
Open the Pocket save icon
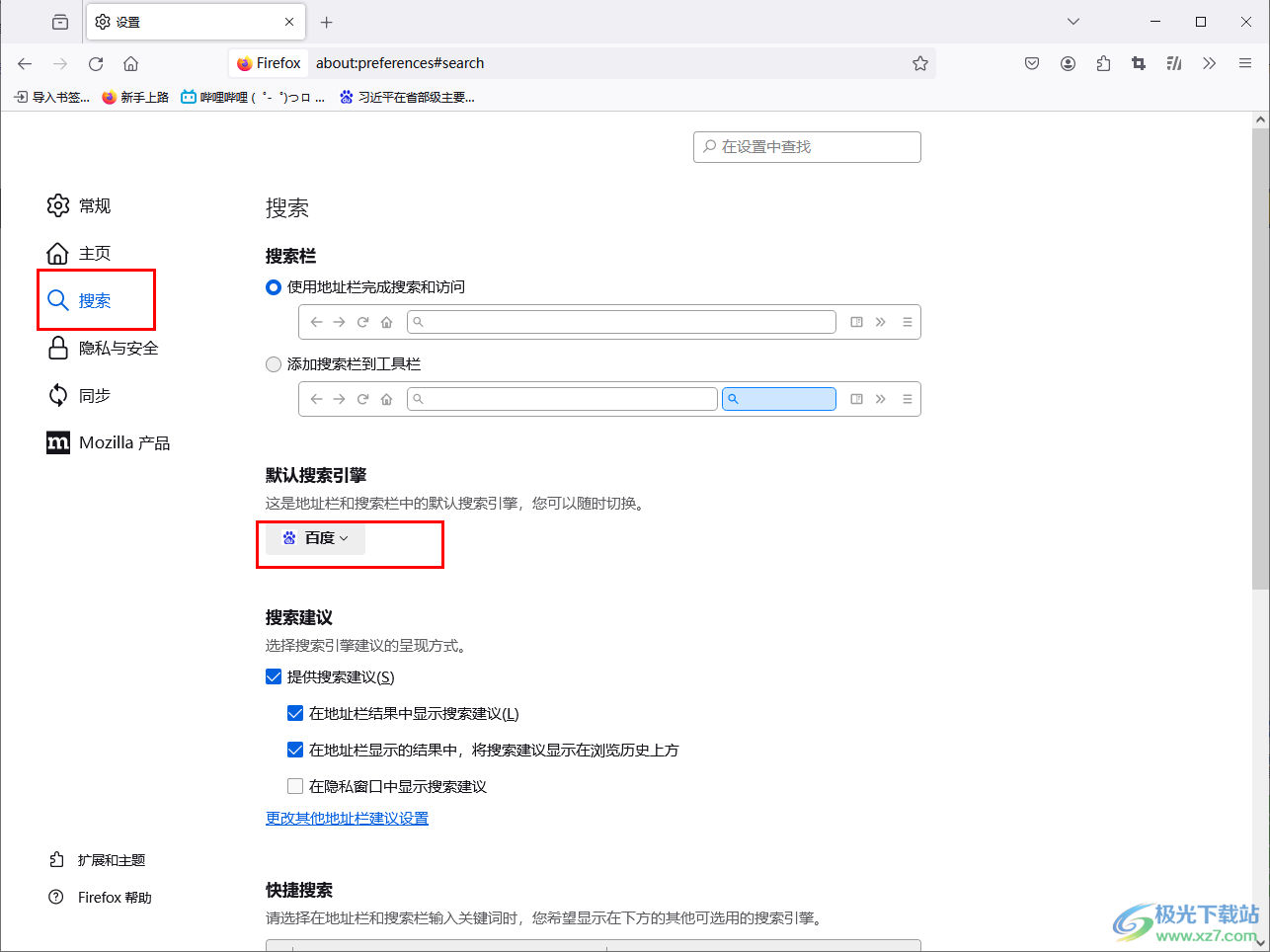1032,63
